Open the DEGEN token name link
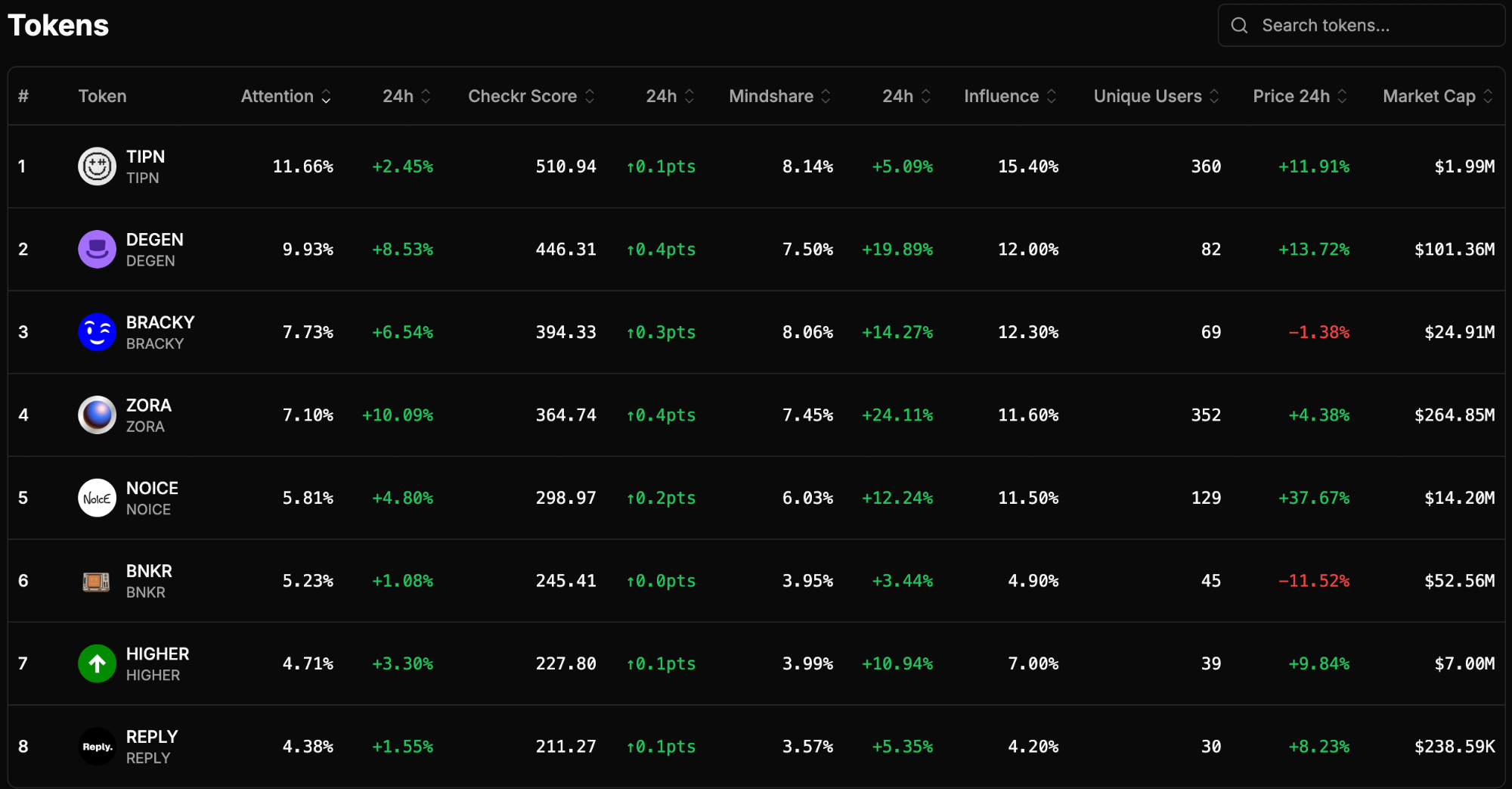The height and width of the screenshot is (789, 1512). [154, 240]
